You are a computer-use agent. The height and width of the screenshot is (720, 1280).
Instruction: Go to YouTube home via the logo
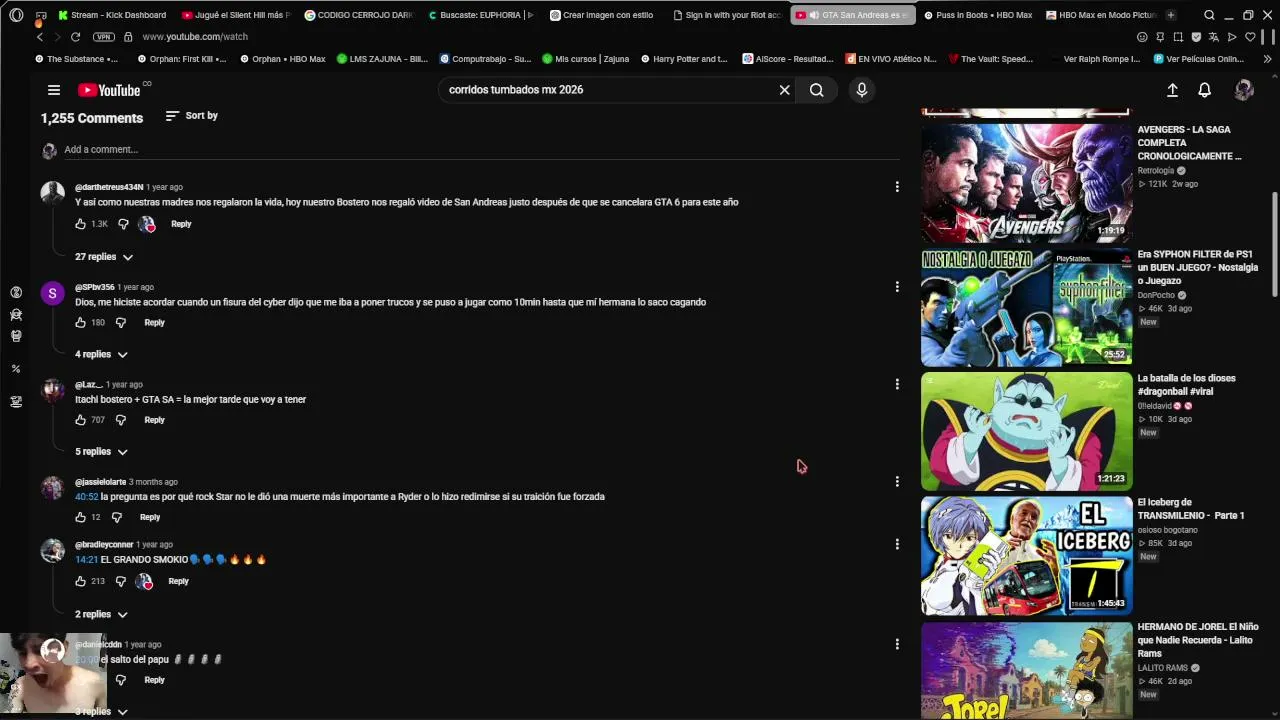tap(109, 90)
